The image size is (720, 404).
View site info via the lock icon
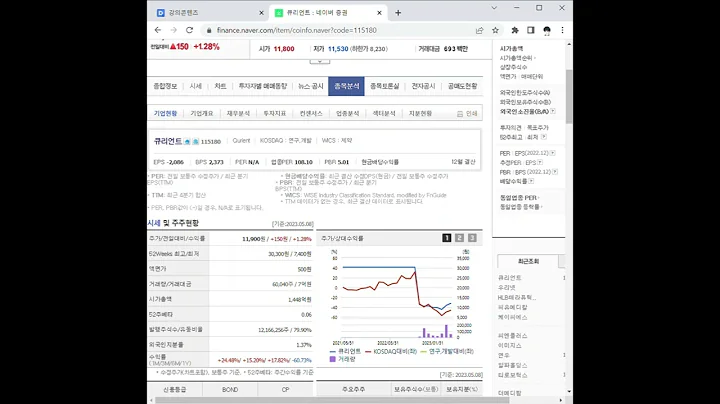point(209,30)
